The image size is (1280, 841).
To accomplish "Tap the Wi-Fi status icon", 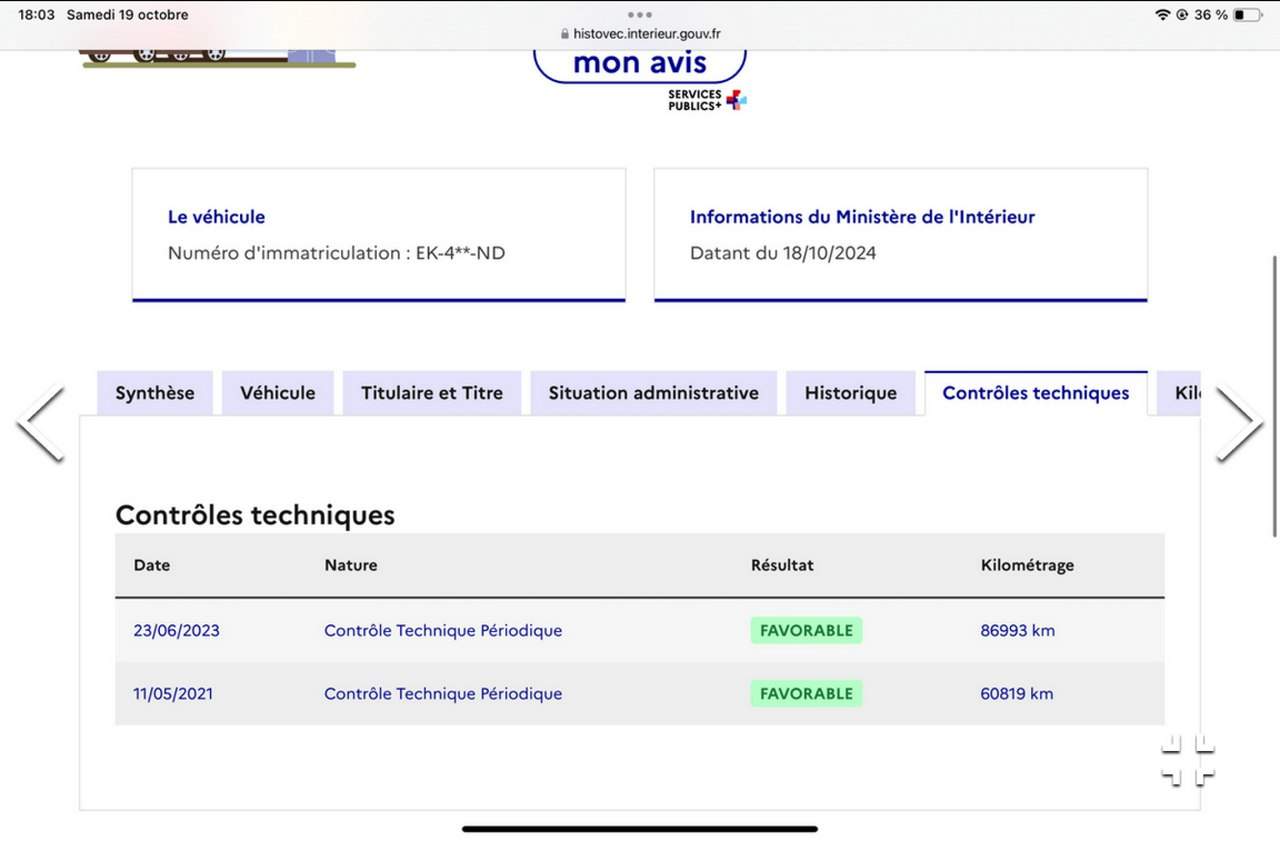I will [1162, 15].
